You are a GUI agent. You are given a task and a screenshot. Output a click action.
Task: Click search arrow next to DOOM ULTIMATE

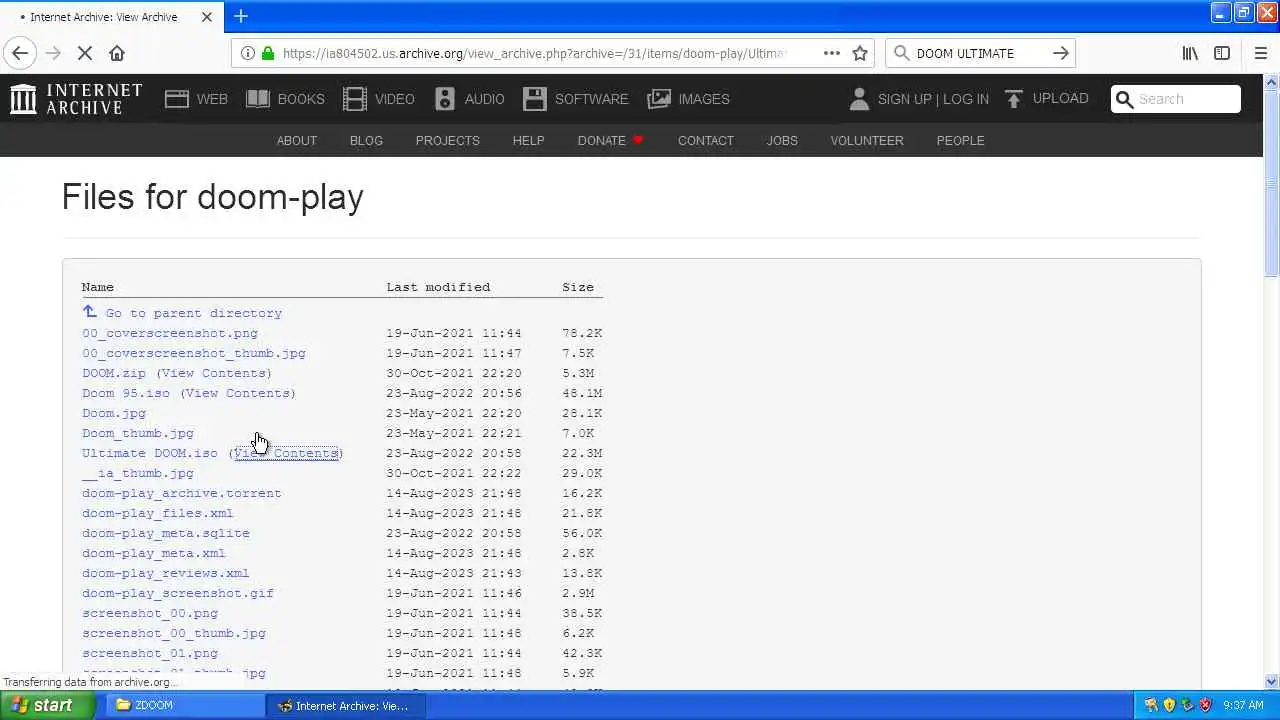1060,53
